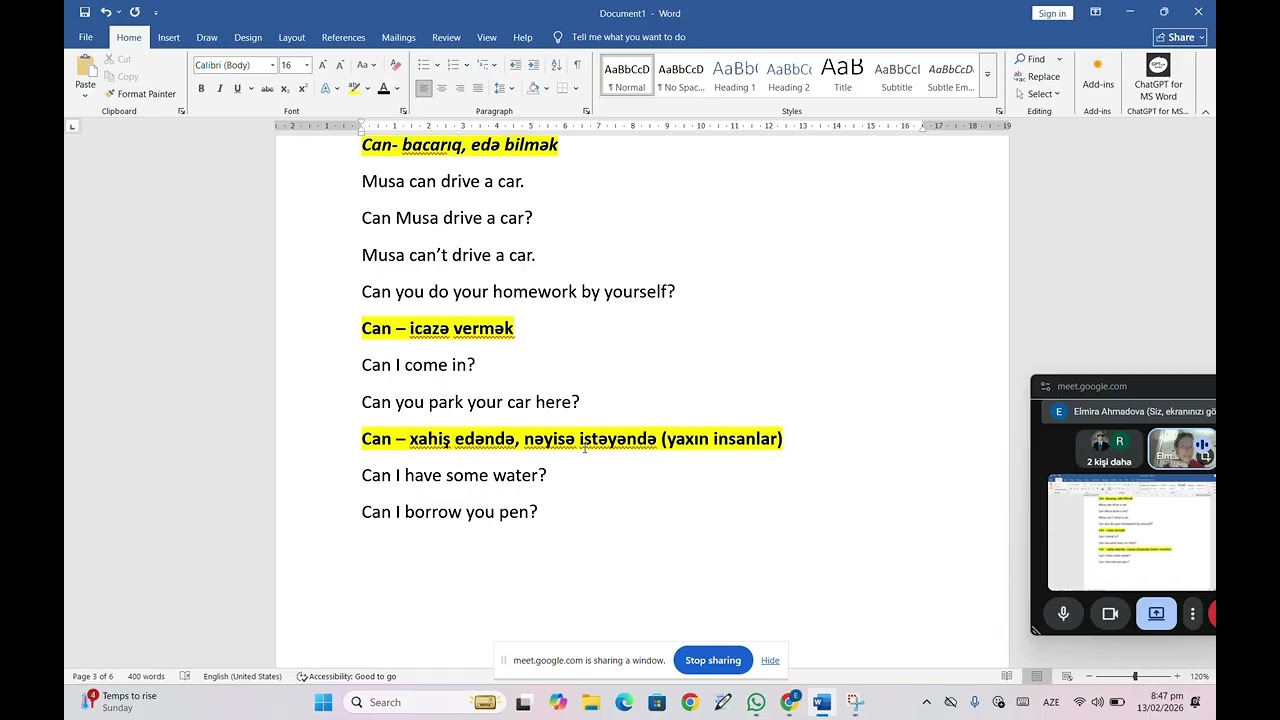The width and height of the screenshot is (1280, 720).
Task: Open the Insert ribbon tab
Action: pyautogui.click(x=168, y=37)
